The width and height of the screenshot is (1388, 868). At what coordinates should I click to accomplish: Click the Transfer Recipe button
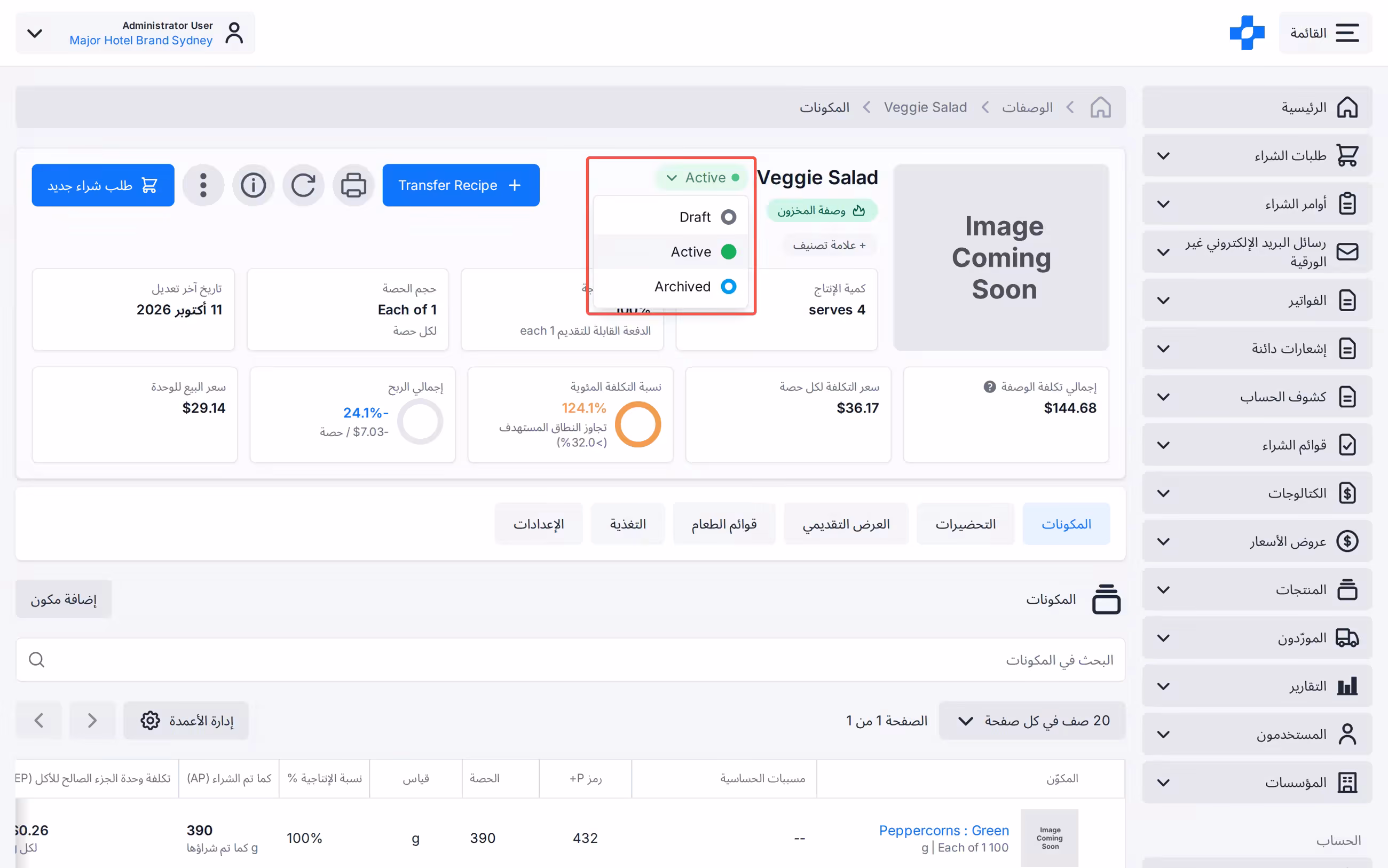461,185
